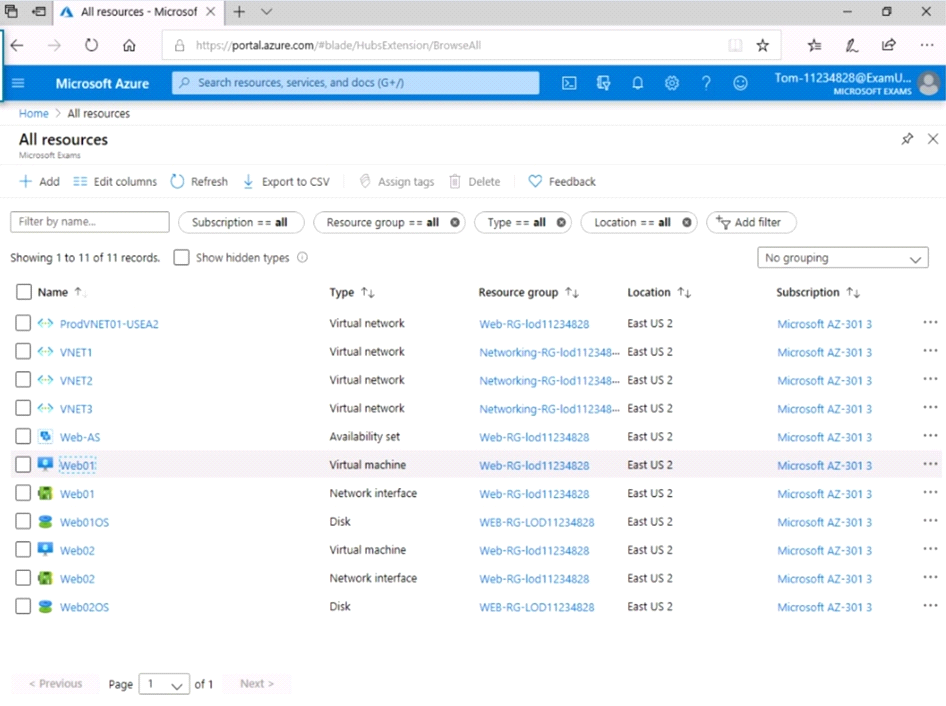Viewport: 946px width, 706px height.
Task: Open the page number dropdown
Action: [164, 684]
